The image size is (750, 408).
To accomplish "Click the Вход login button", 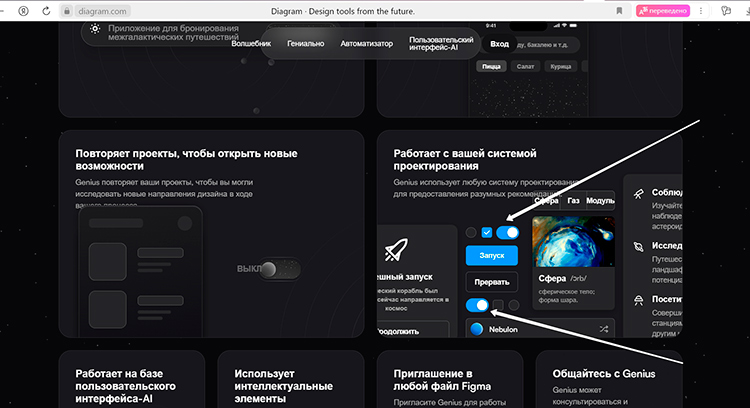I will click(499, 44).
